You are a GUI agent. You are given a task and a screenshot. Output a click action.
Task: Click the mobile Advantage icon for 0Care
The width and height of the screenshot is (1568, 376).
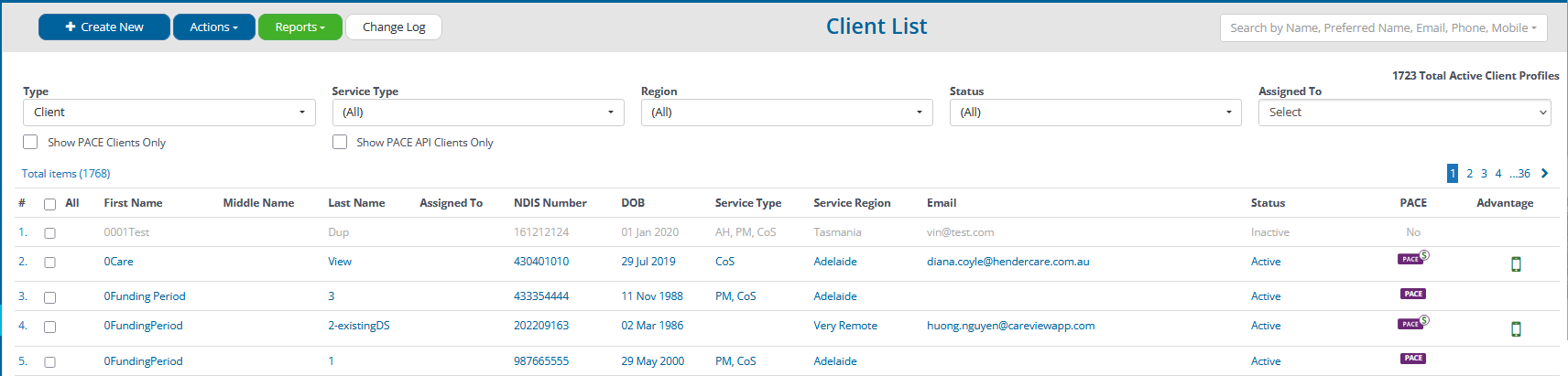tap(1516, 264)
